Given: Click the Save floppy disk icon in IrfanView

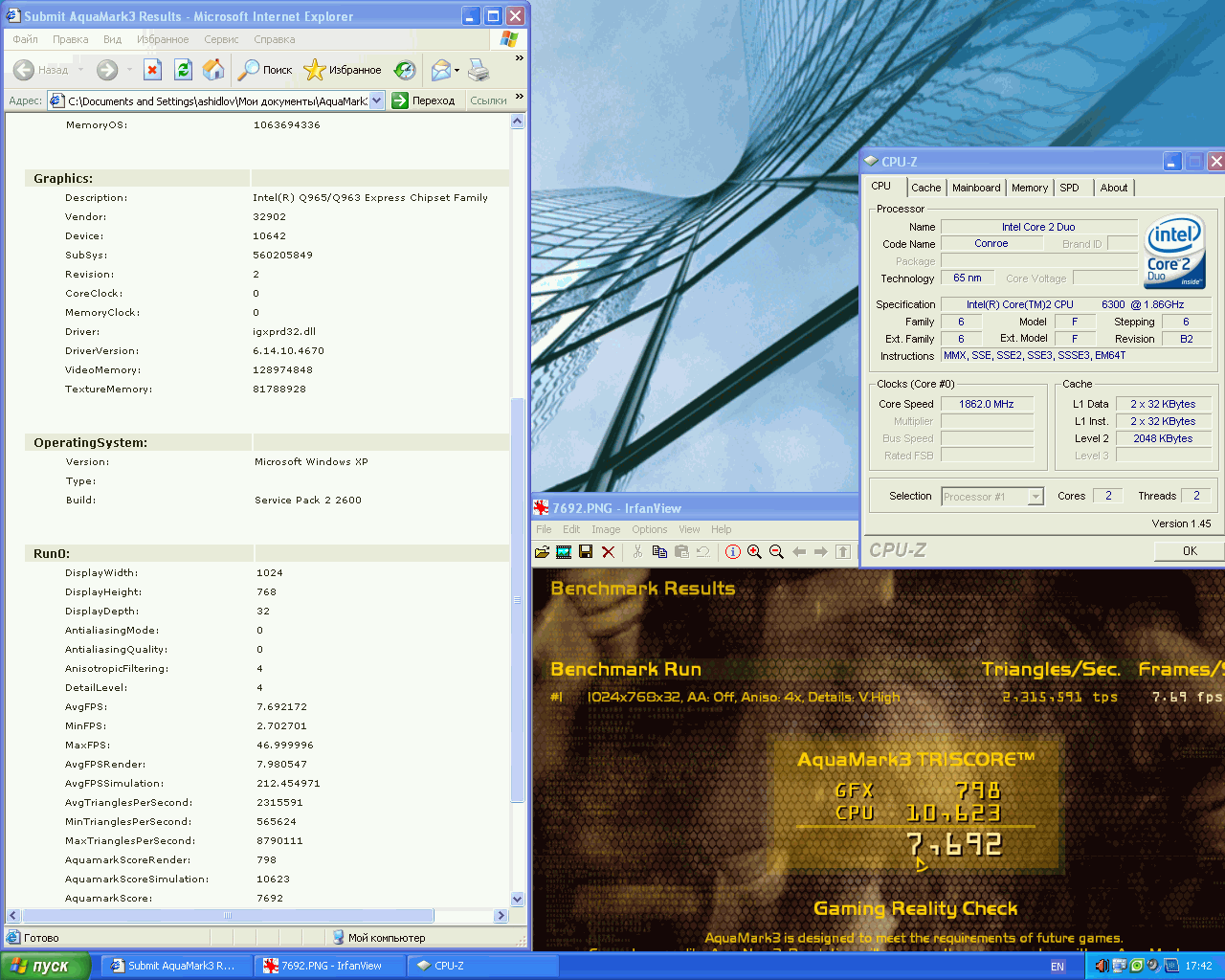Looking at the screenshot, I should point(586,551).
